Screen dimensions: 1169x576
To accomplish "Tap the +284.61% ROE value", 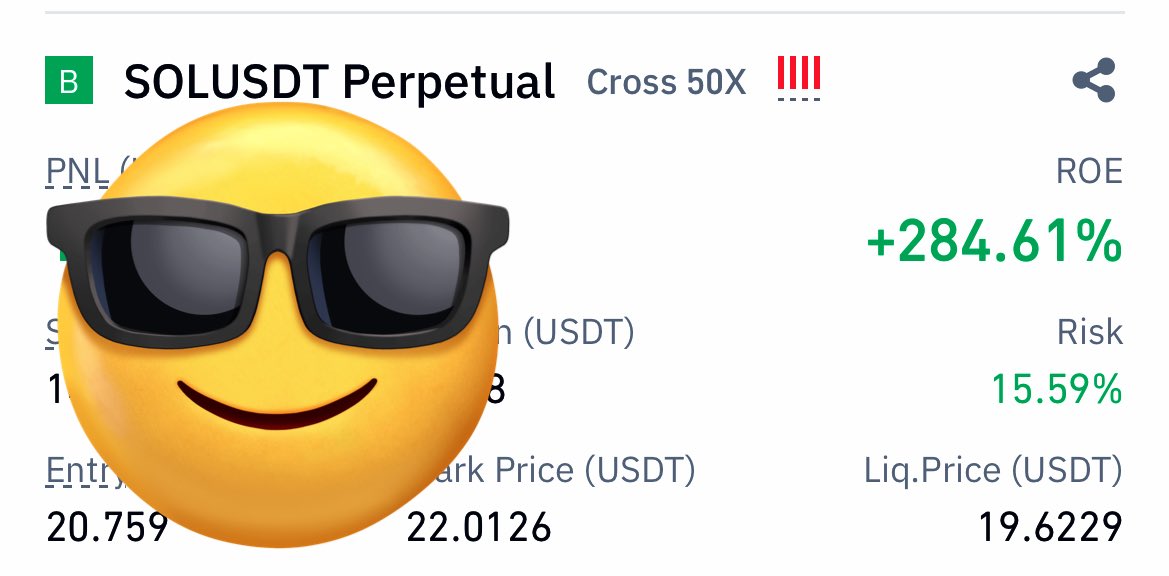I will tap(995, 241).
